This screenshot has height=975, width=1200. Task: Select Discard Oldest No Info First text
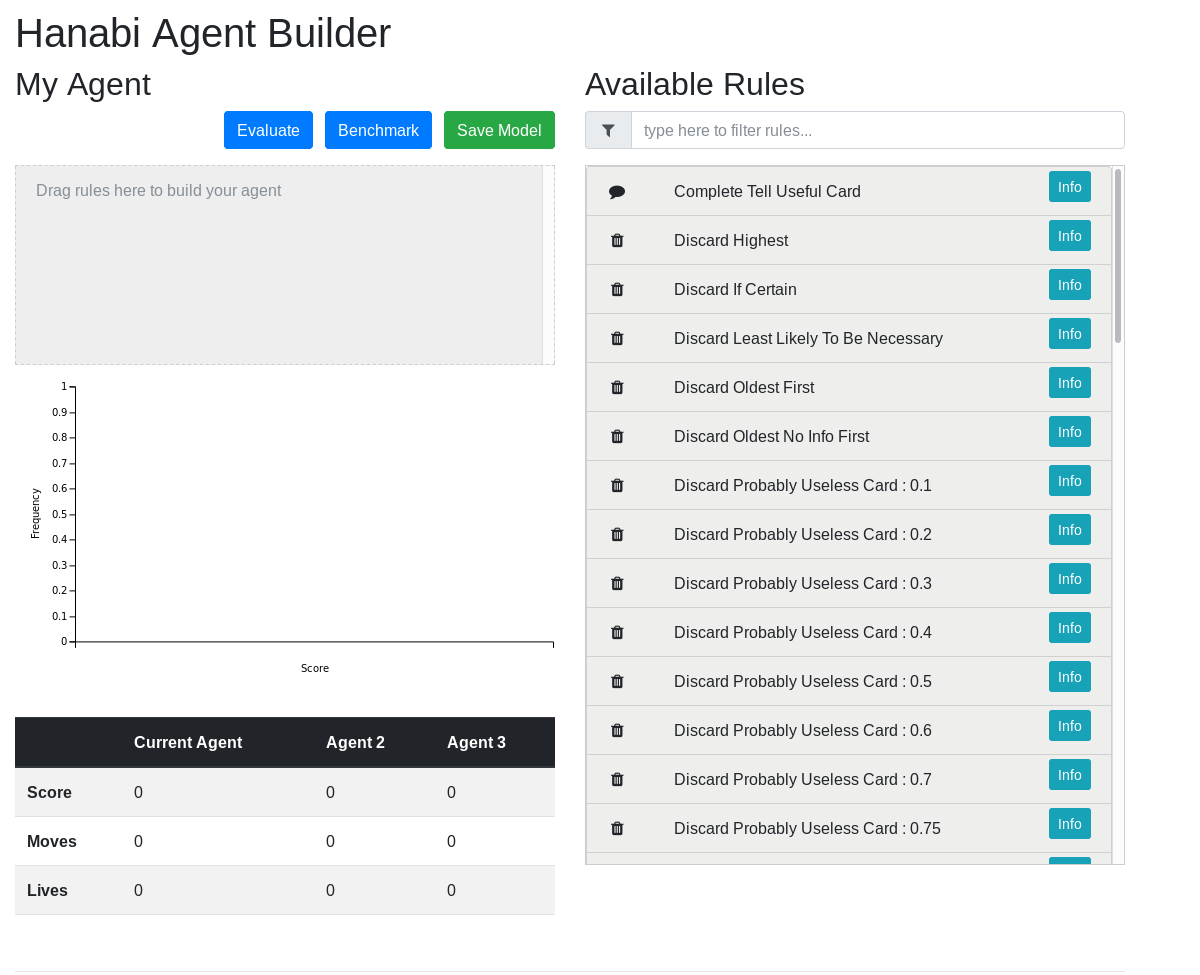[x=771, y=436]
